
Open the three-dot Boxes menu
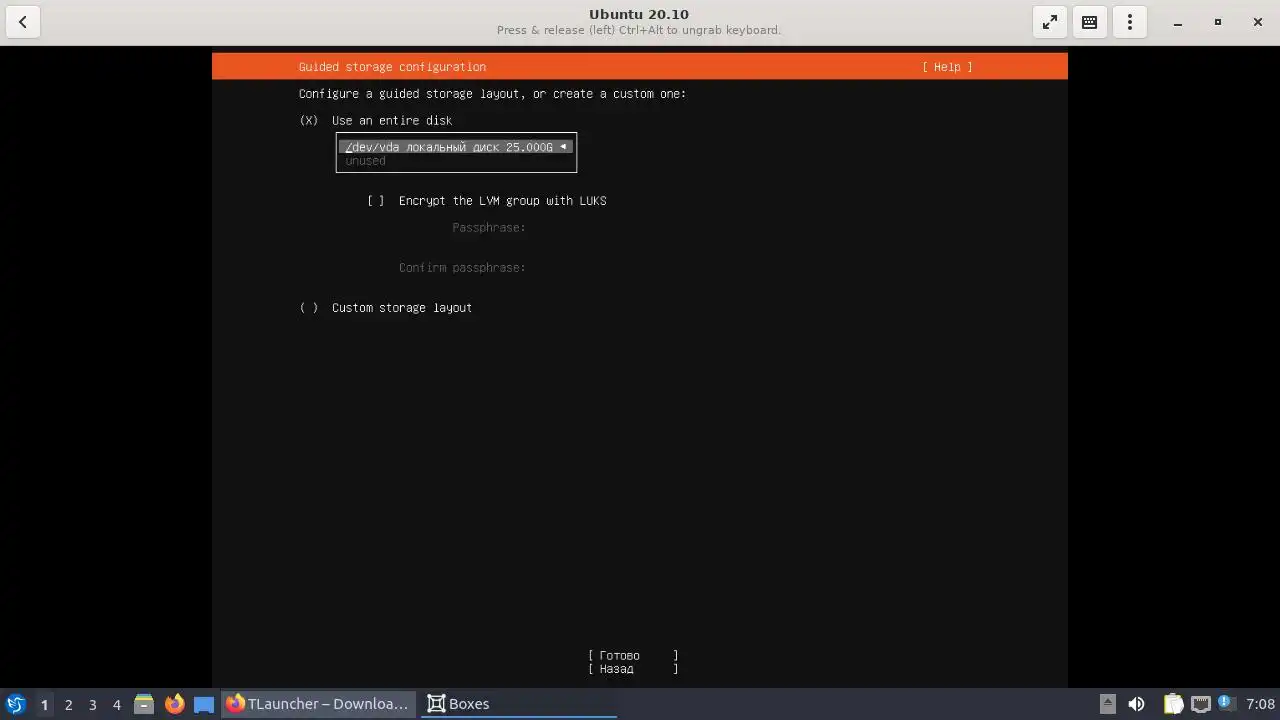pos(1130,22)
